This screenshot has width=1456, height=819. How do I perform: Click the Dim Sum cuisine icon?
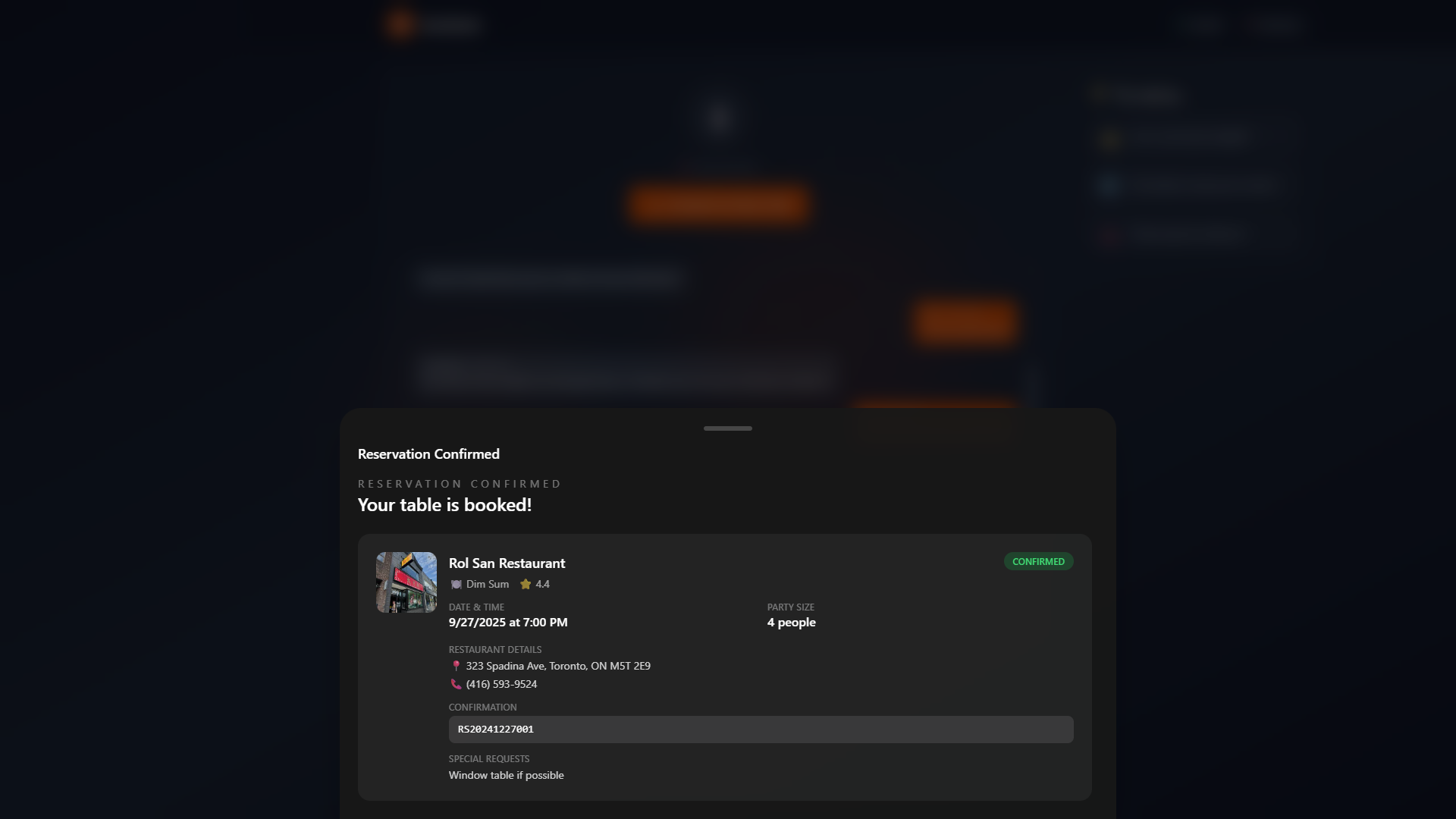pyautogui.click(x=456, y=584)
